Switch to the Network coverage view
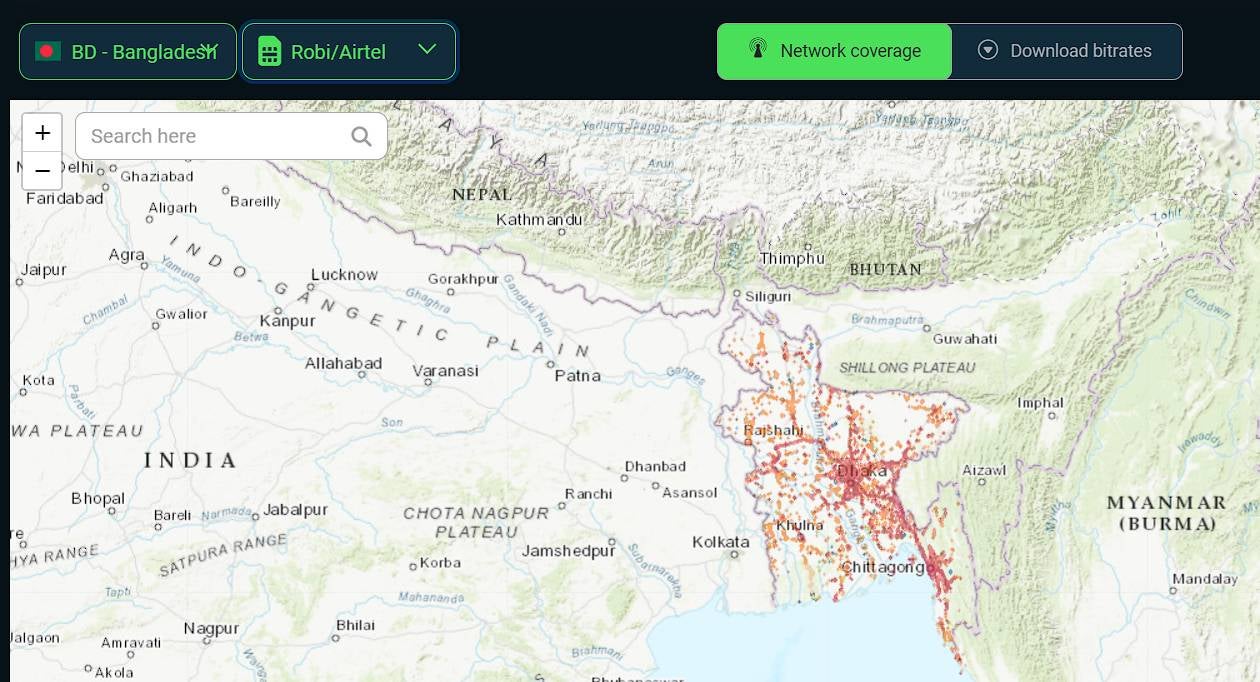This screenshot has height=682, width=1260. tap(834, 51)
